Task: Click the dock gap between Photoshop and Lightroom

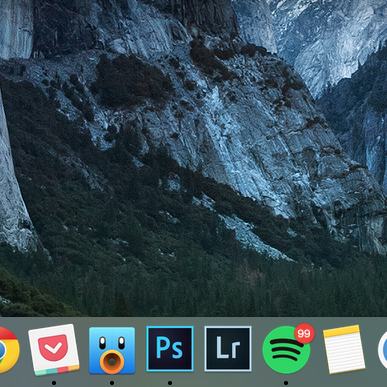Action: point(199,349)
